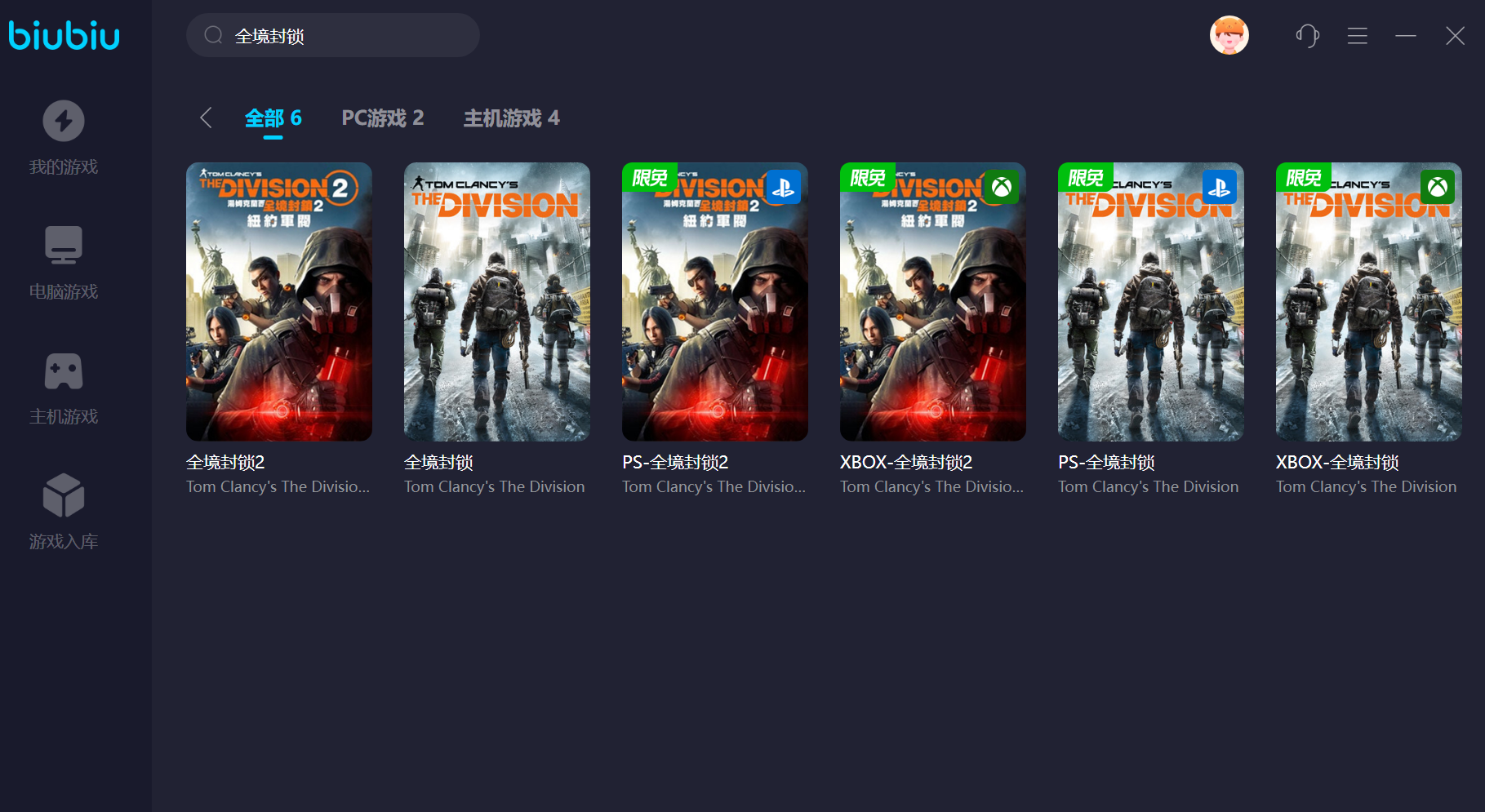Select the 全境封锁 PC game cover
This screenshot has width=1485, height=812.
click(497, 302)
